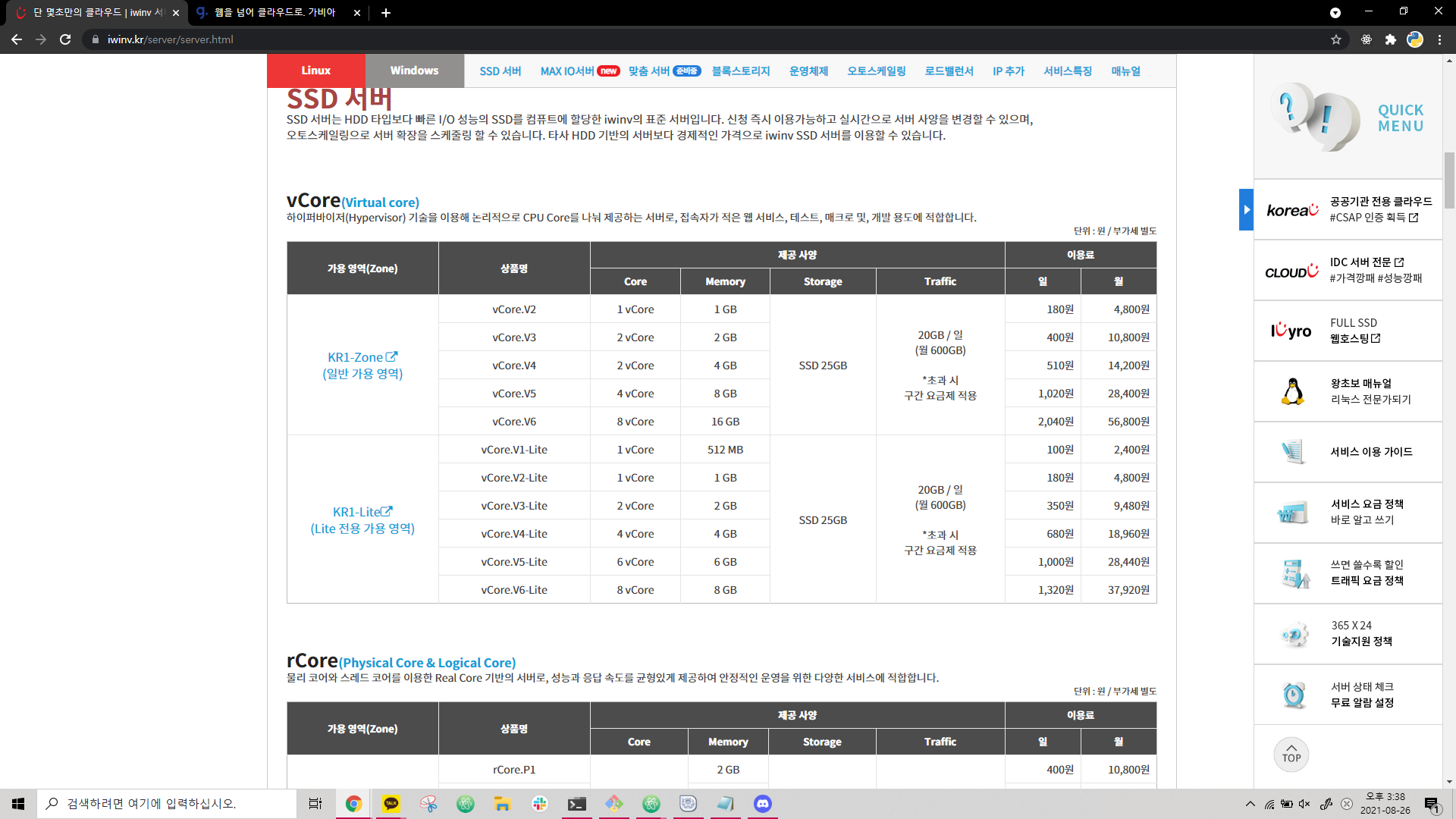Show hidden system tray icons

(x=1250, y=804)
